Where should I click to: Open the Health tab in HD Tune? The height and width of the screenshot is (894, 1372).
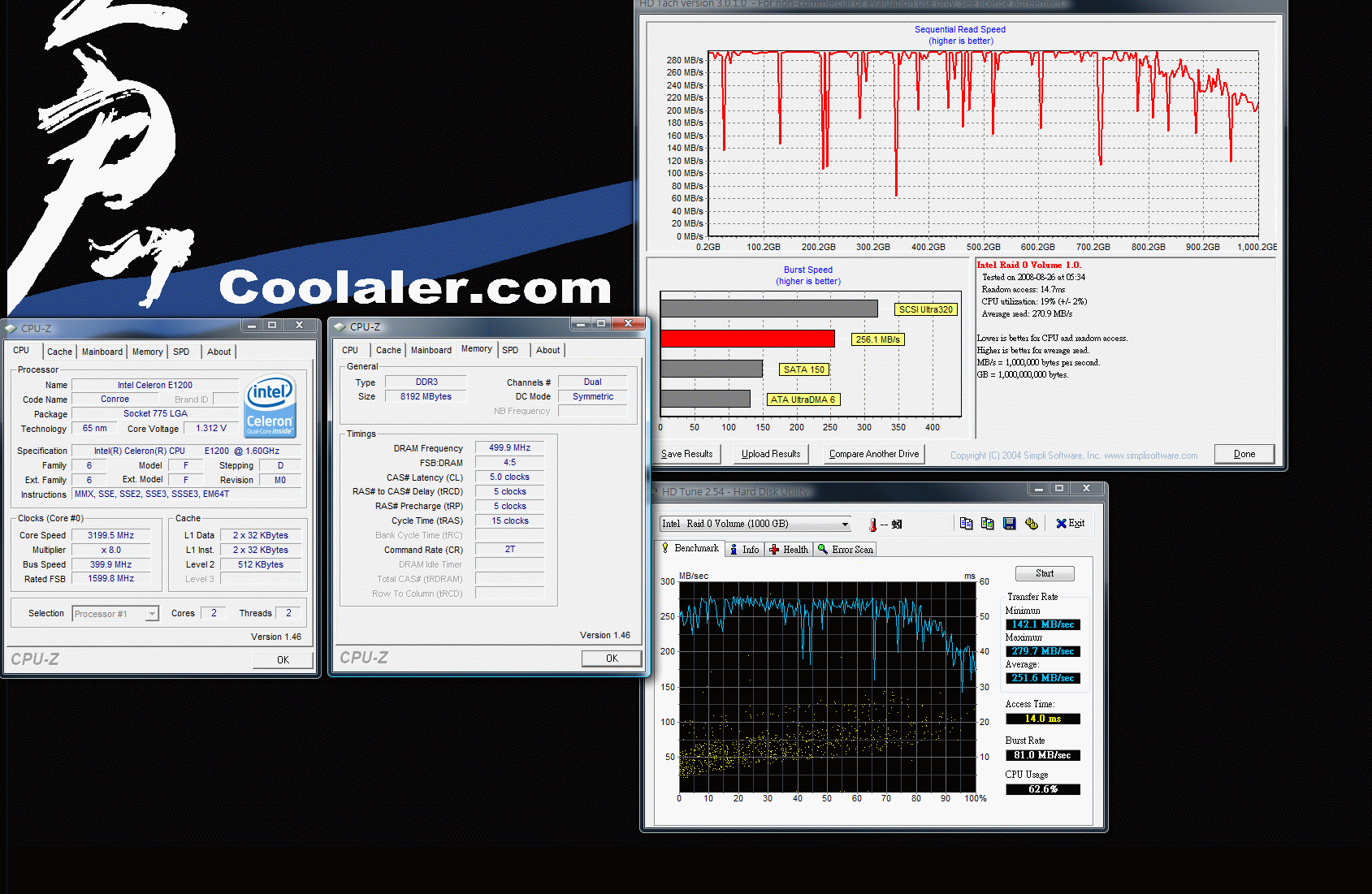pyautogui.click(x=789, y=550)
